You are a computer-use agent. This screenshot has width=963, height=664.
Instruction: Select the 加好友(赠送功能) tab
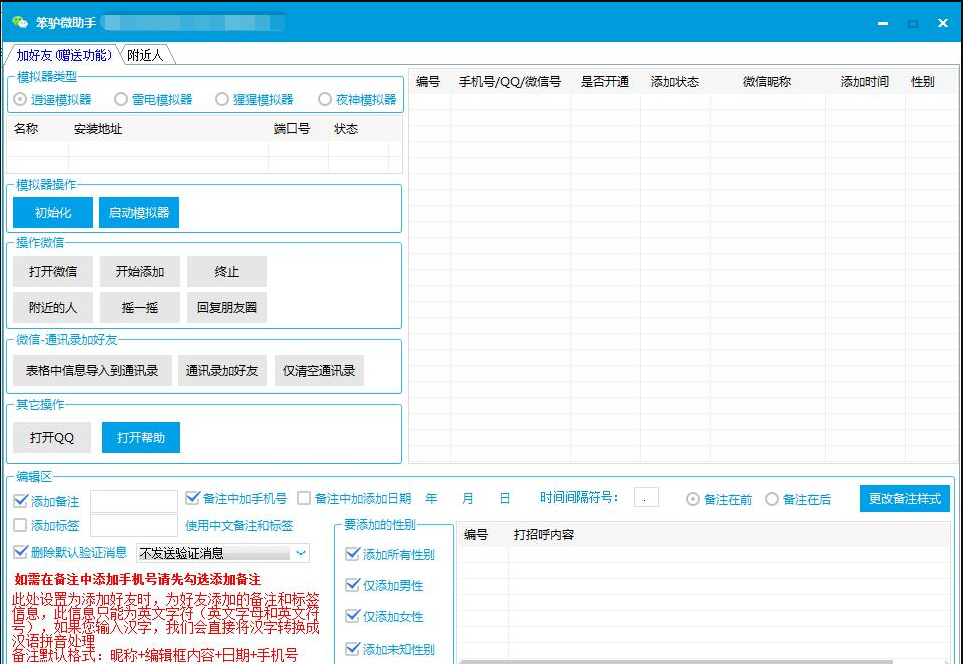point(64,55)
